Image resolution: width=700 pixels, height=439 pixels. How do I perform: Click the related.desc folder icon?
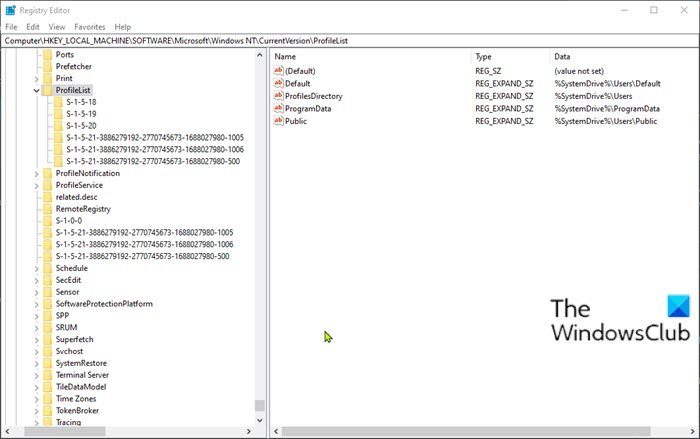pos(48,197)
